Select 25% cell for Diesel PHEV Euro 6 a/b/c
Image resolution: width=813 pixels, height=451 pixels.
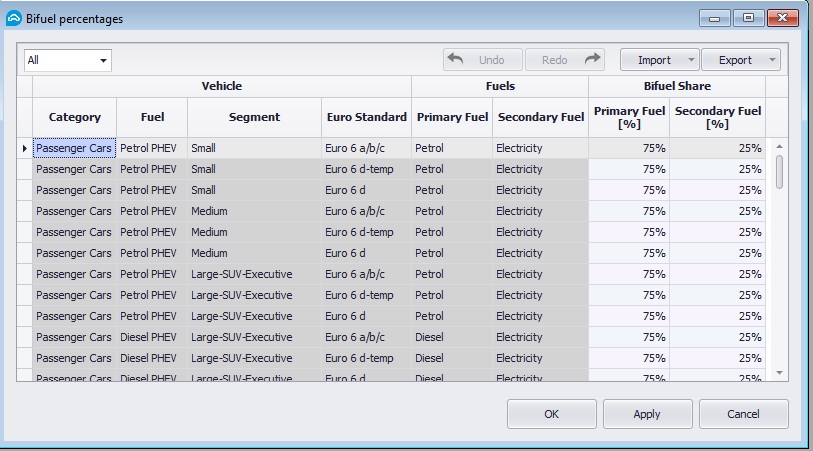coord(718,337)
